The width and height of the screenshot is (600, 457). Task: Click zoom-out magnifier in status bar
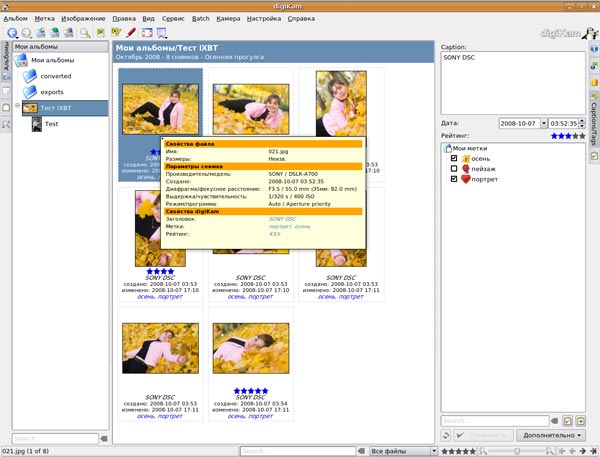pos(483,451)
